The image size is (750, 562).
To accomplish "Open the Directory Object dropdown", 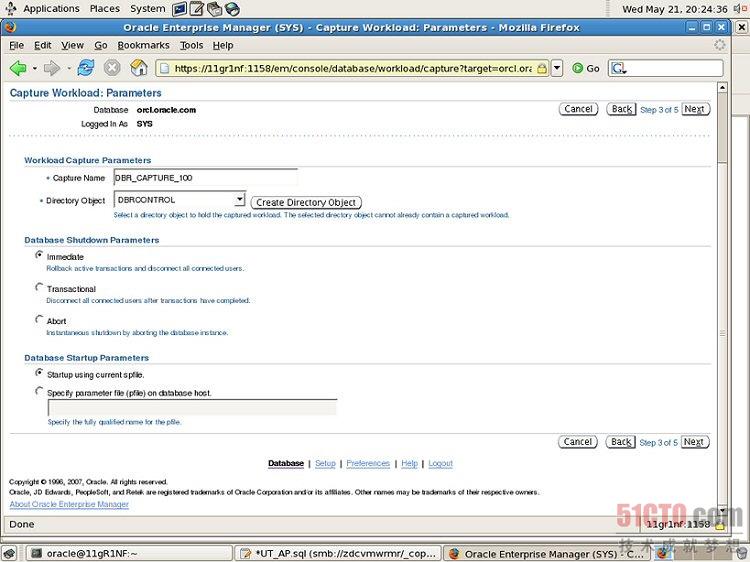I will coord(239,200).
